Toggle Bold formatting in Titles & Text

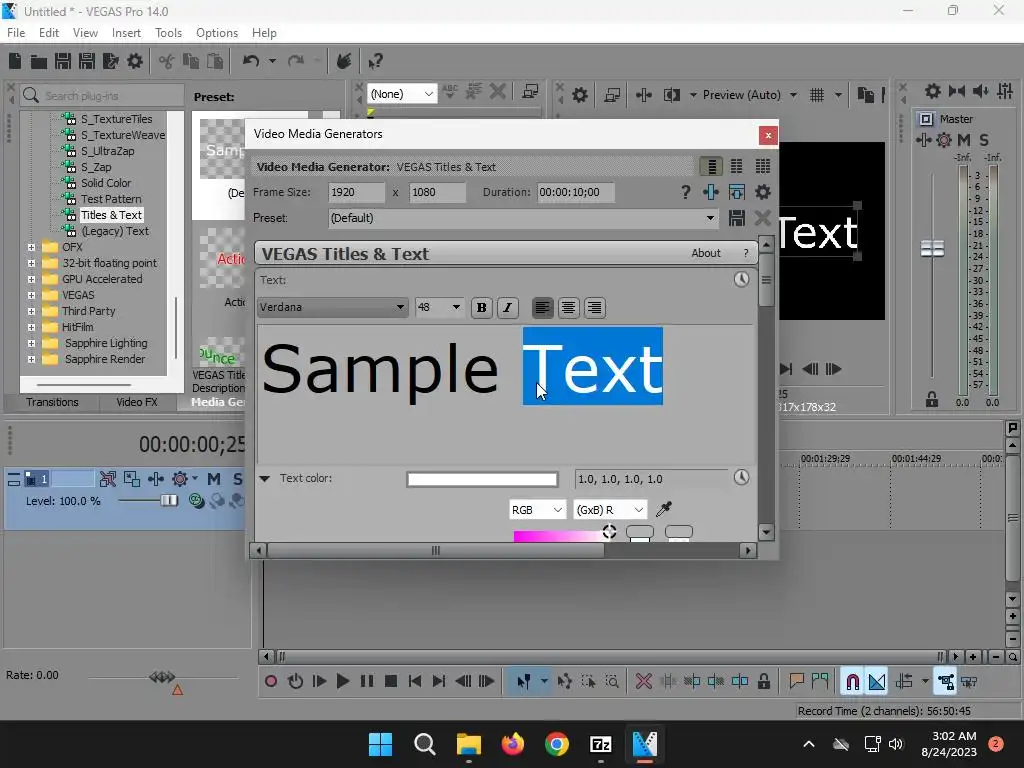point(481,308)
